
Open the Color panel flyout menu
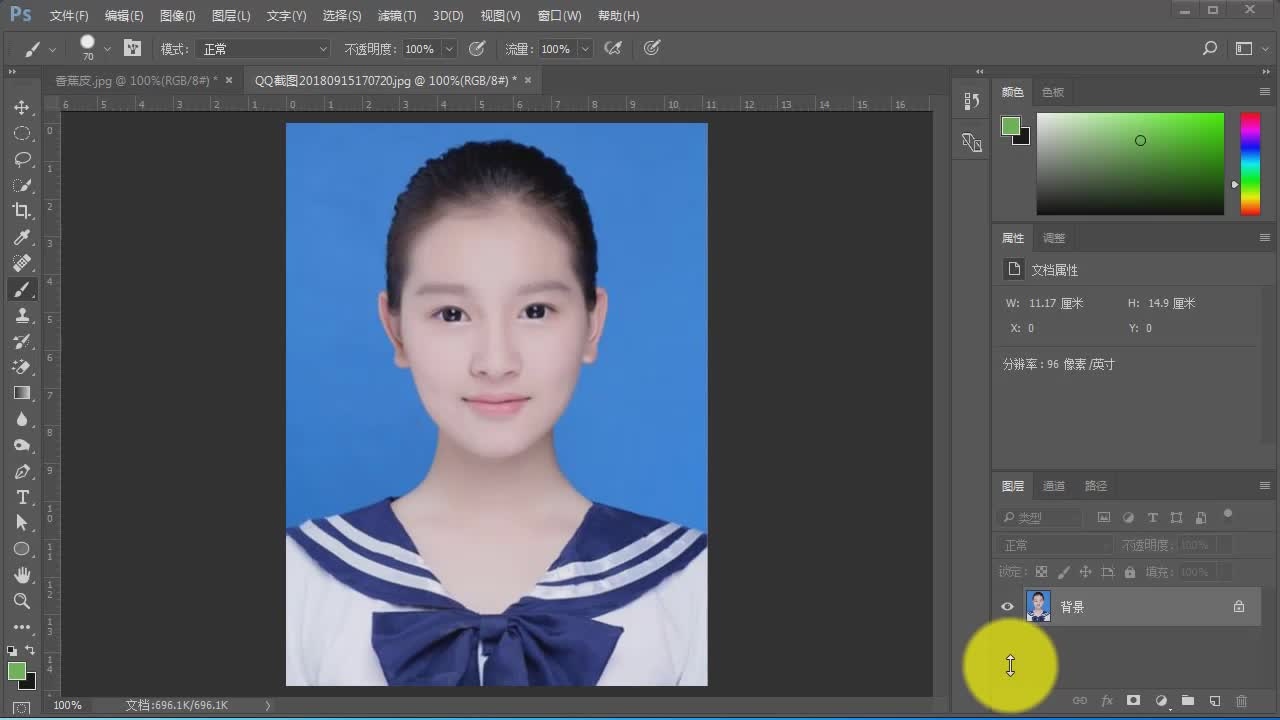pyautogui.click(x=1265, y=92)
